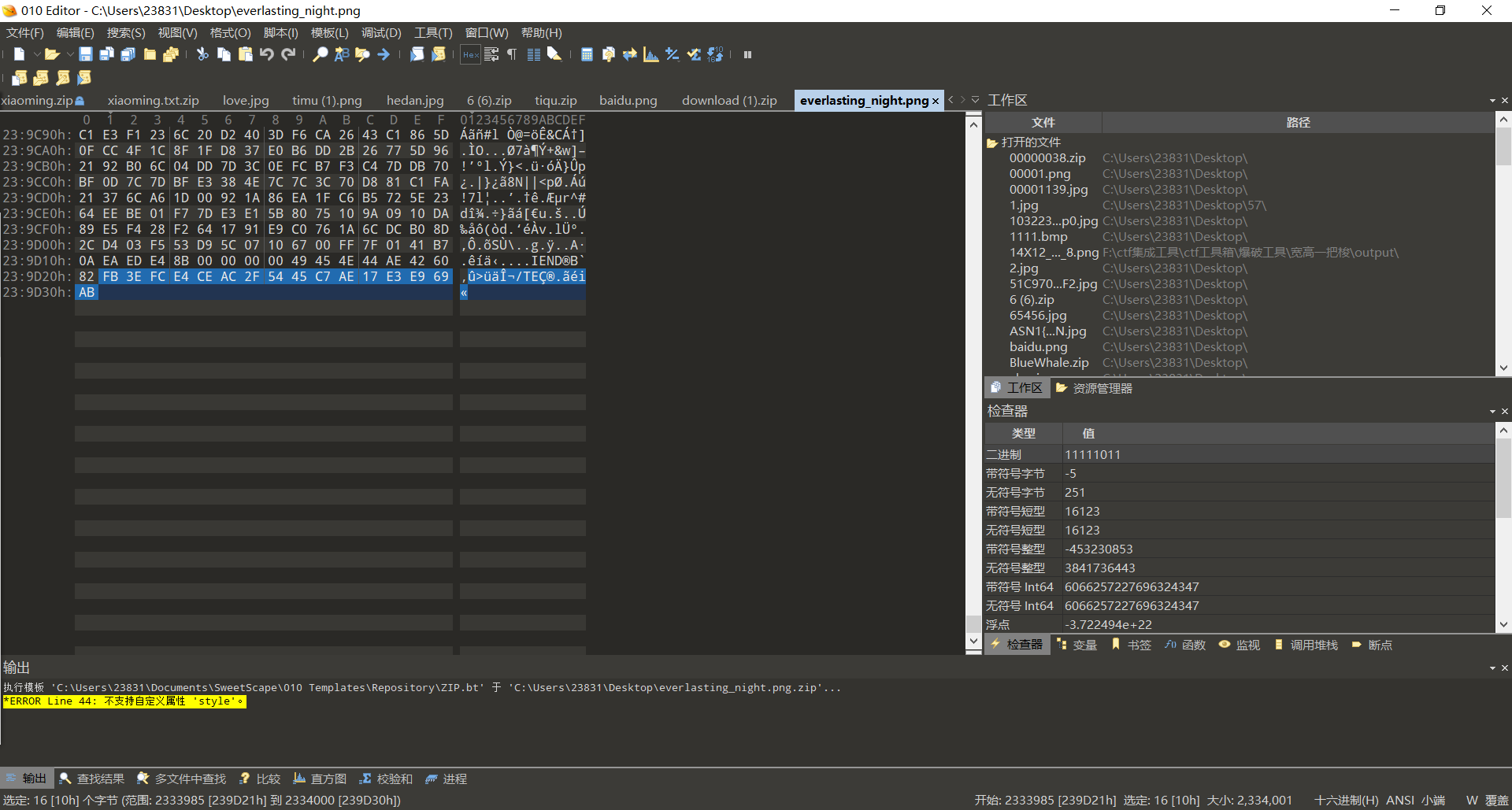Click the pause icon in the toolbar
Image resolution: width=1512 pixels, height=810 pixels.
[747, 54]
